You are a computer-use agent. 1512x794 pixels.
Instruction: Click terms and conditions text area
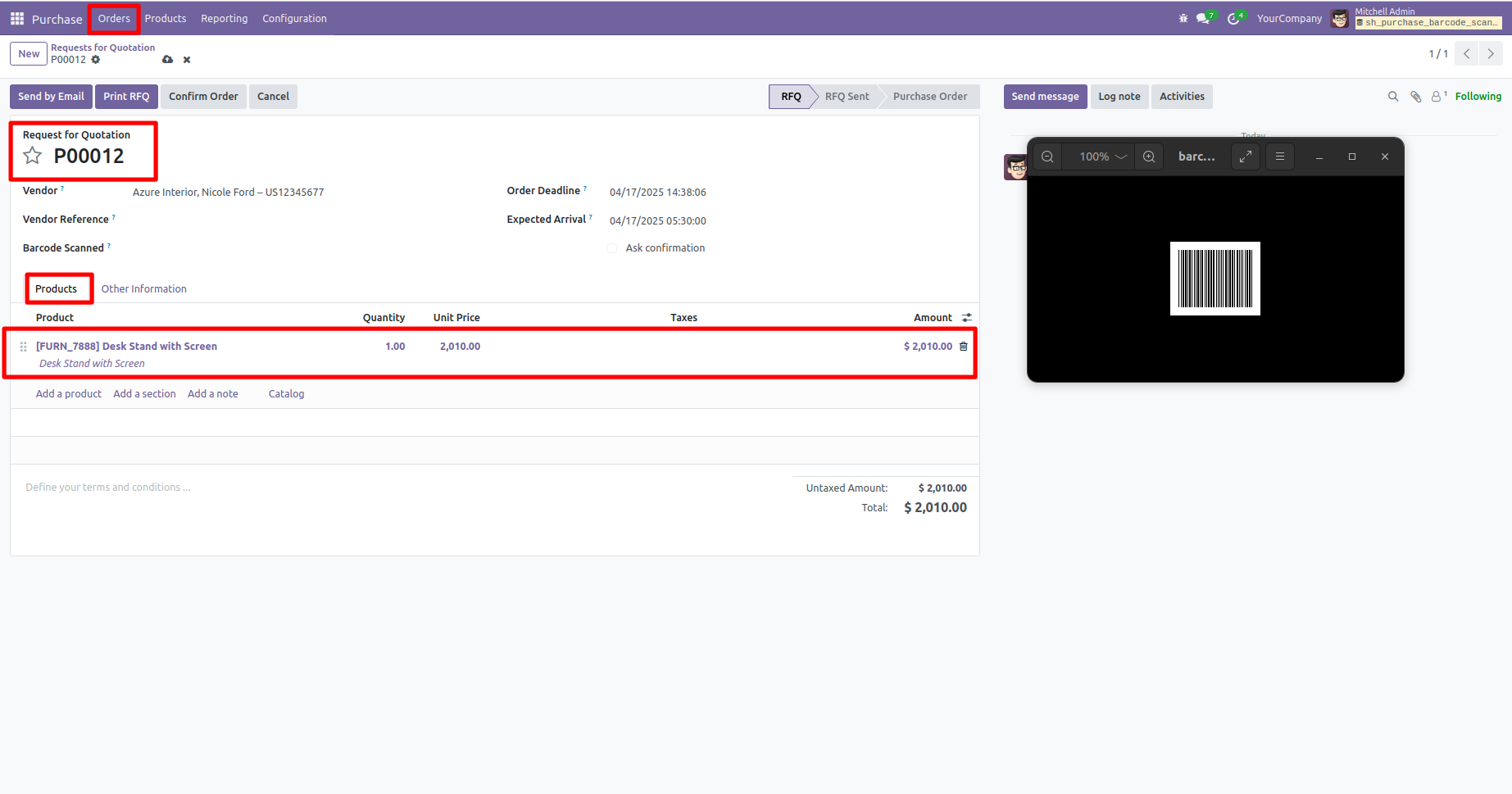pyautogui.click(x=402, y=488)
